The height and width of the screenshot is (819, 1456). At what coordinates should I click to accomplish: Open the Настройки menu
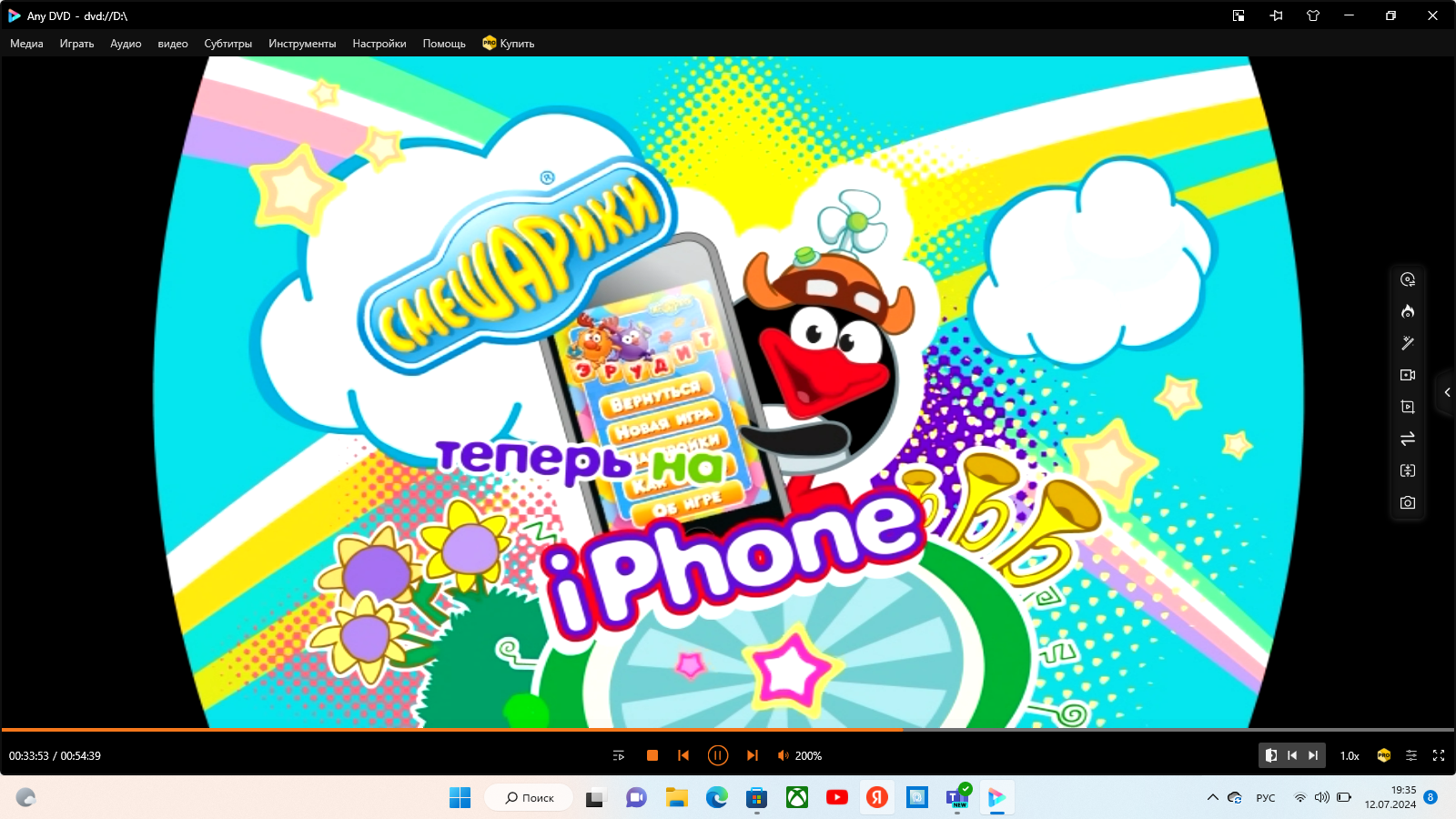(x=379, y=44)
